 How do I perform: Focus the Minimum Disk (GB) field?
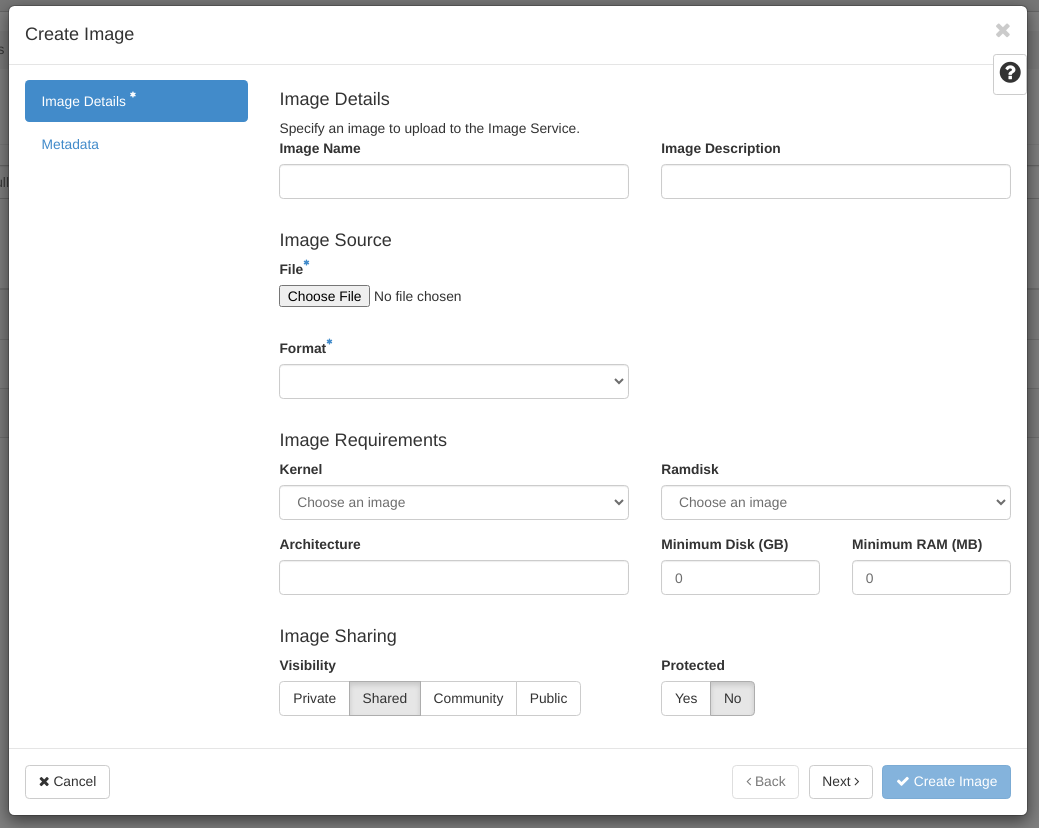pos(740,577)
